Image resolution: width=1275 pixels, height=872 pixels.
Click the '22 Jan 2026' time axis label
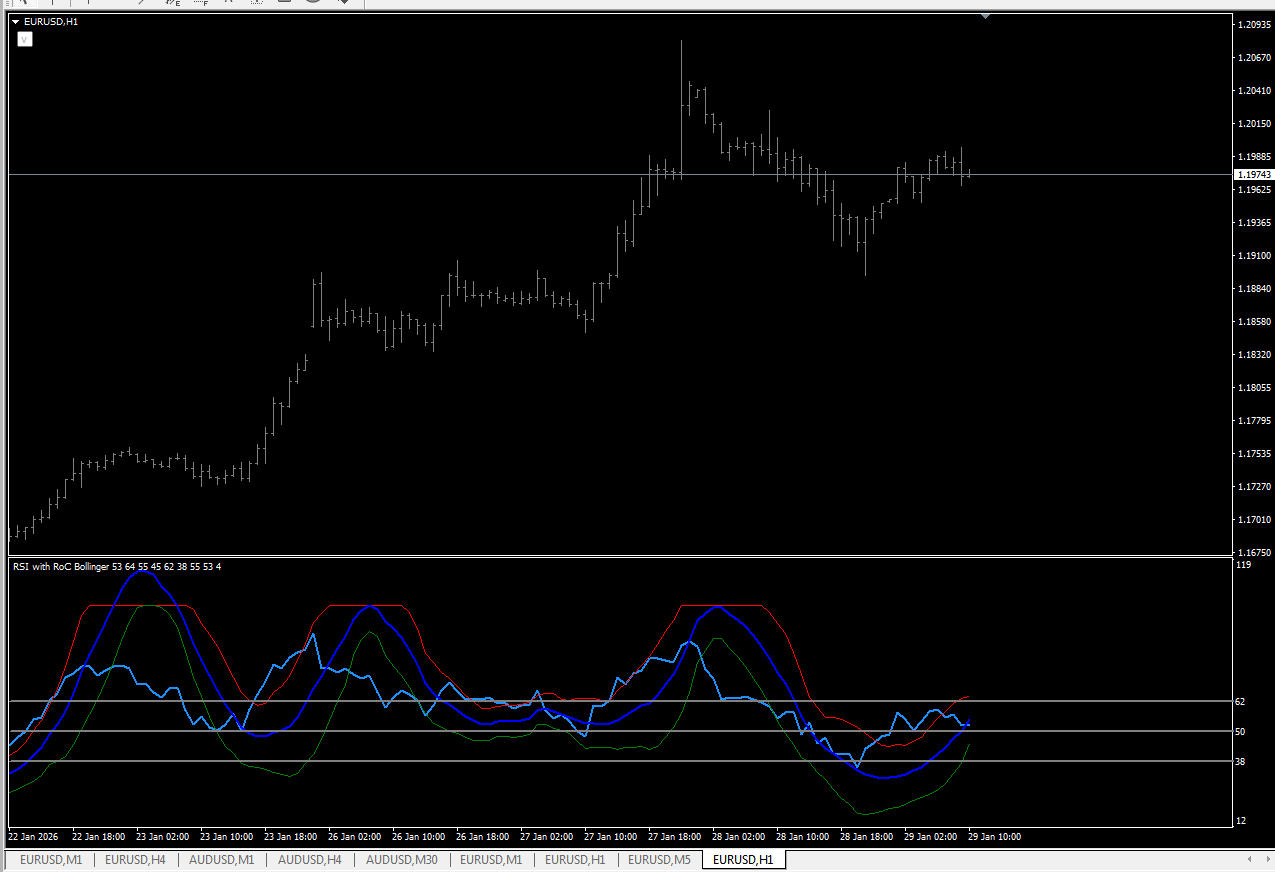pos(34,836)
